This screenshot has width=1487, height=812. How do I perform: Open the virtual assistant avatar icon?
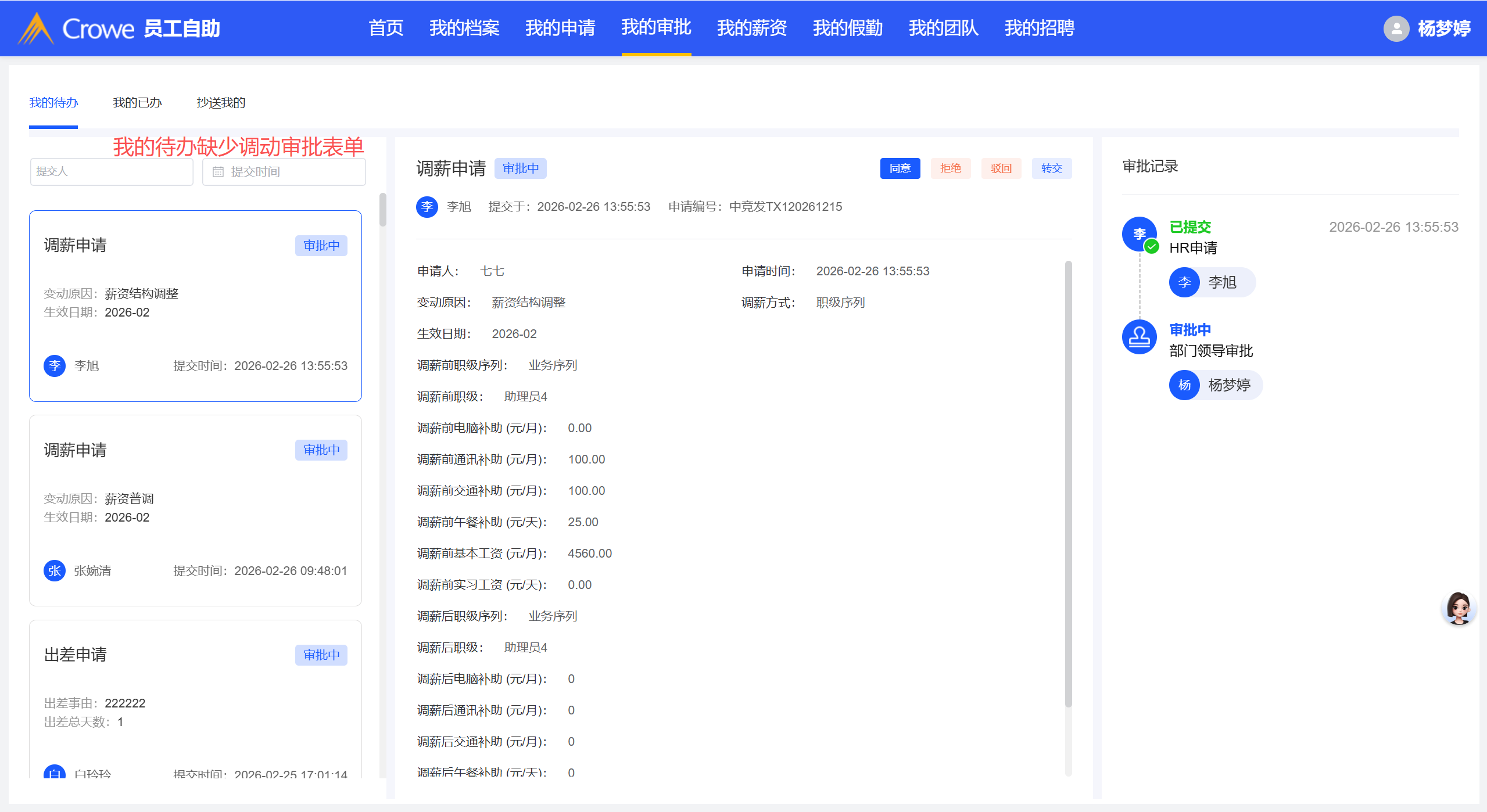1459,608
